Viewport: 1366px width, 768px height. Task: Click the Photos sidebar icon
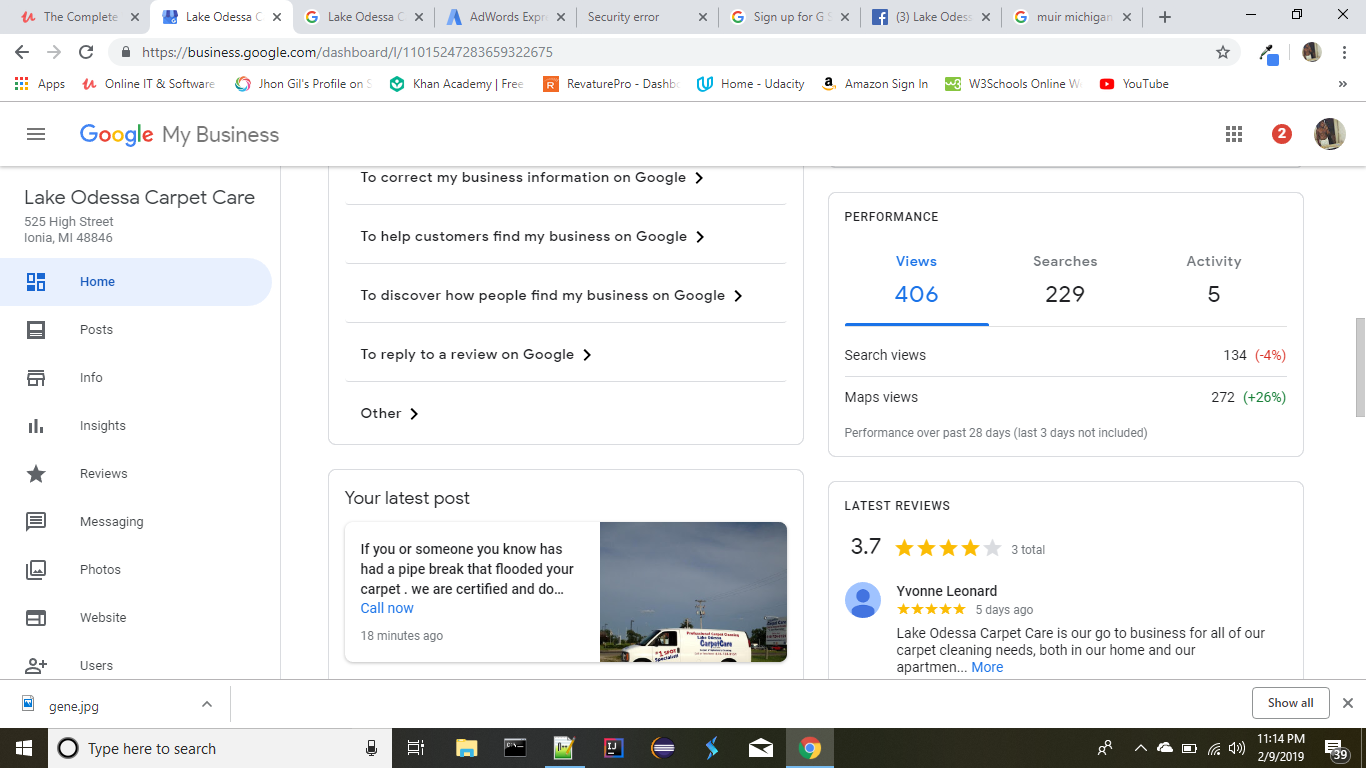click(36, 570)
